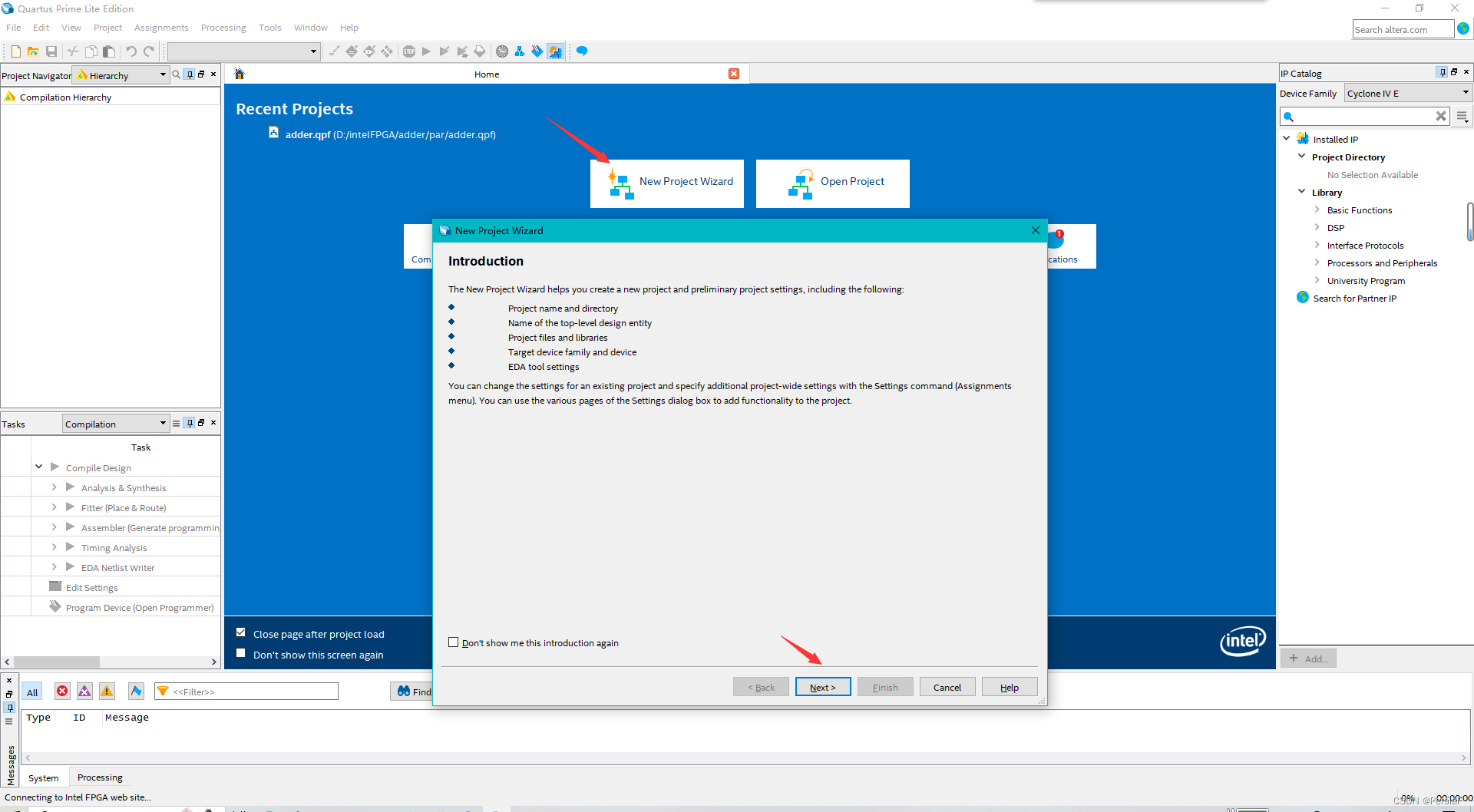Open the Assignments menu
Viewport: 1474px width, 812px height.
click(x=161, y=28)
